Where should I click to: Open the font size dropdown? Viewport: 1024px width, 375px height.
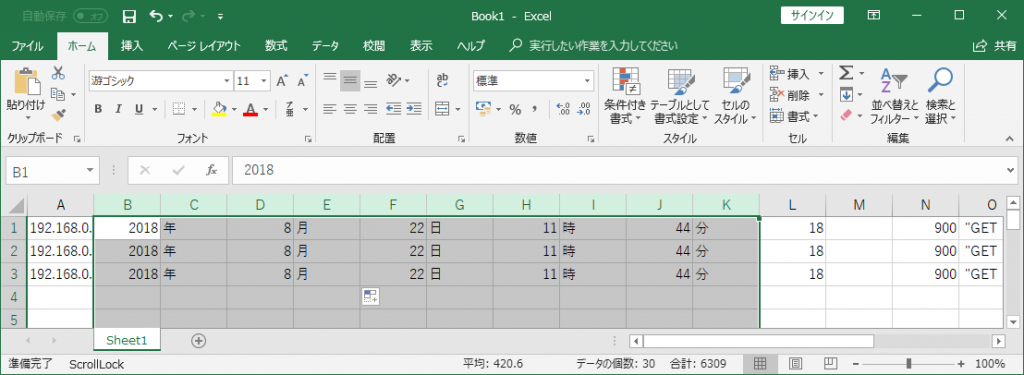(264, 81)
